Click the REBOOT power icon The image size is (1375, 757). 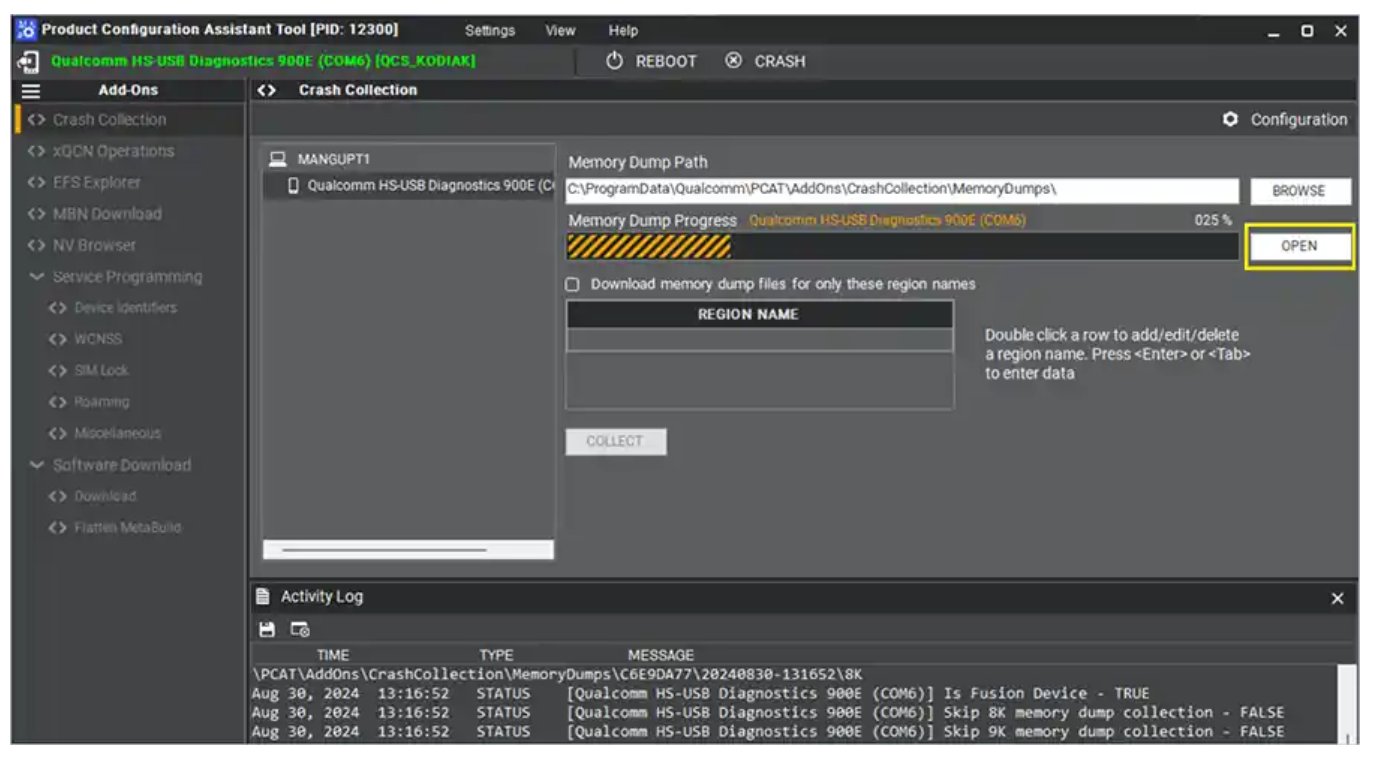(615, 61)
